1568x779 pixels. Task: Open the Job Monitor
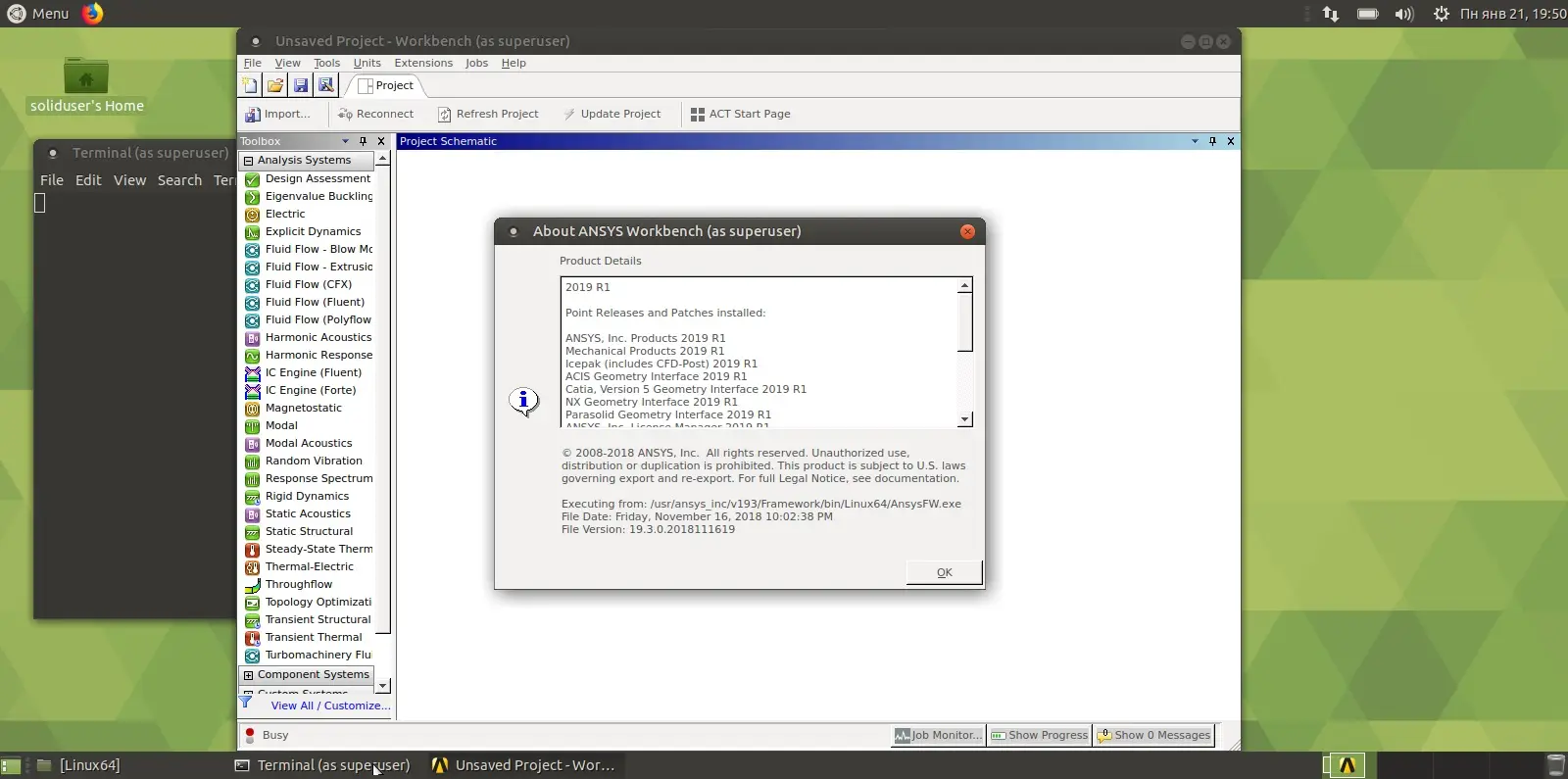coord(938,735)
